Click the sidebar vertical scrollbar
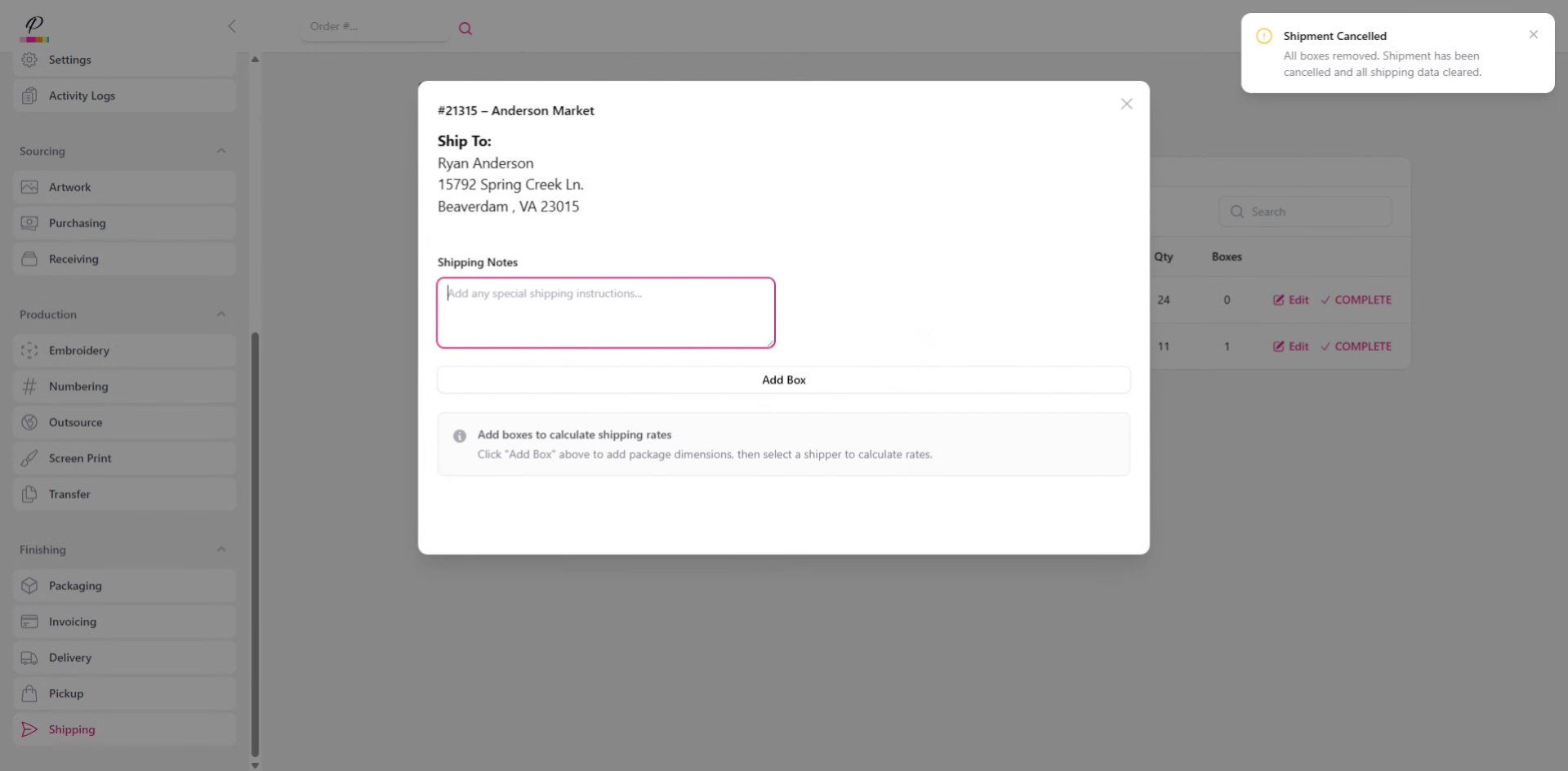 click(255, 543)
